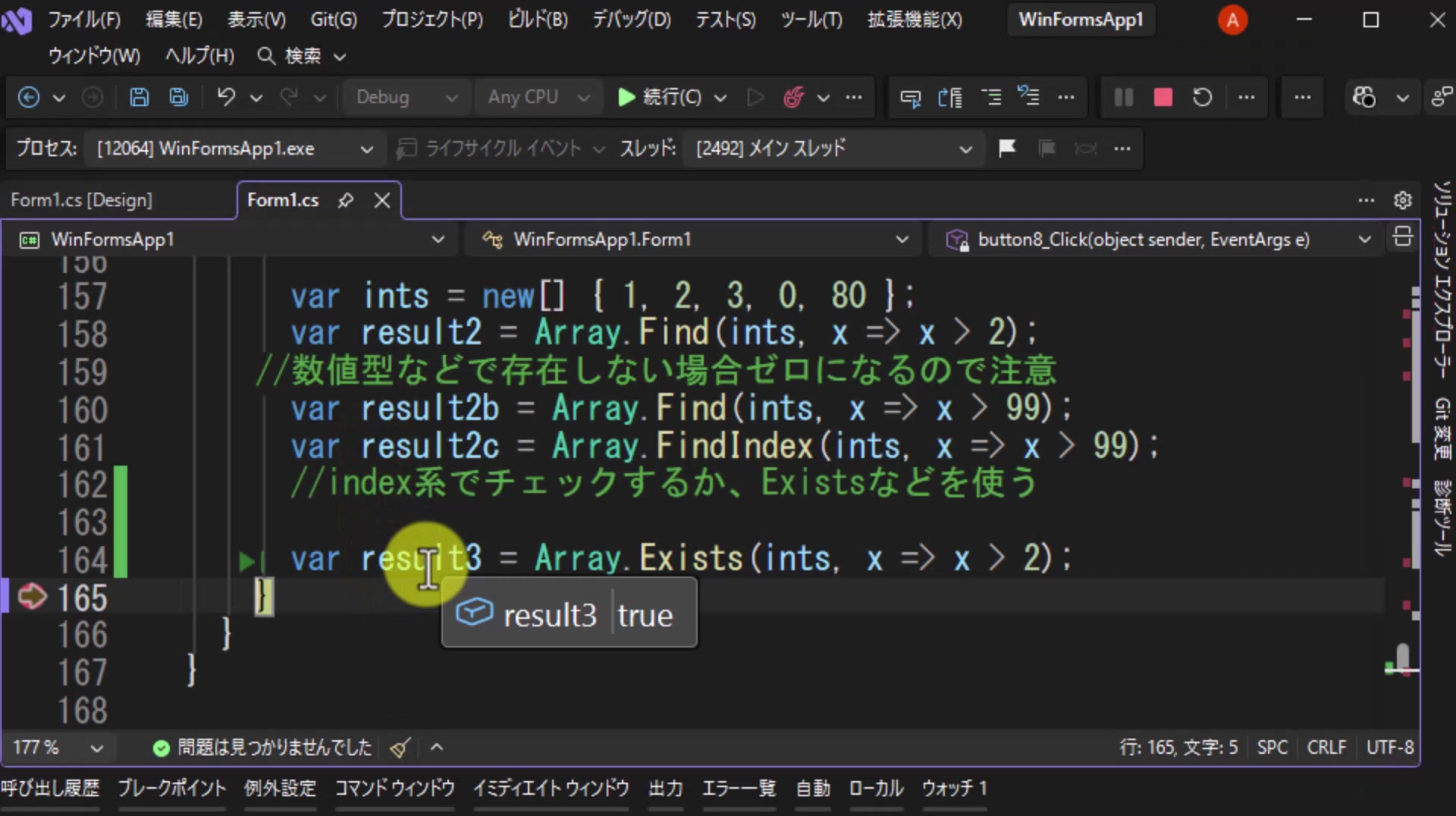Click the GitHub Copilot icon
The width and height of the screenshot is (1456, 816).
point(1363,97)
